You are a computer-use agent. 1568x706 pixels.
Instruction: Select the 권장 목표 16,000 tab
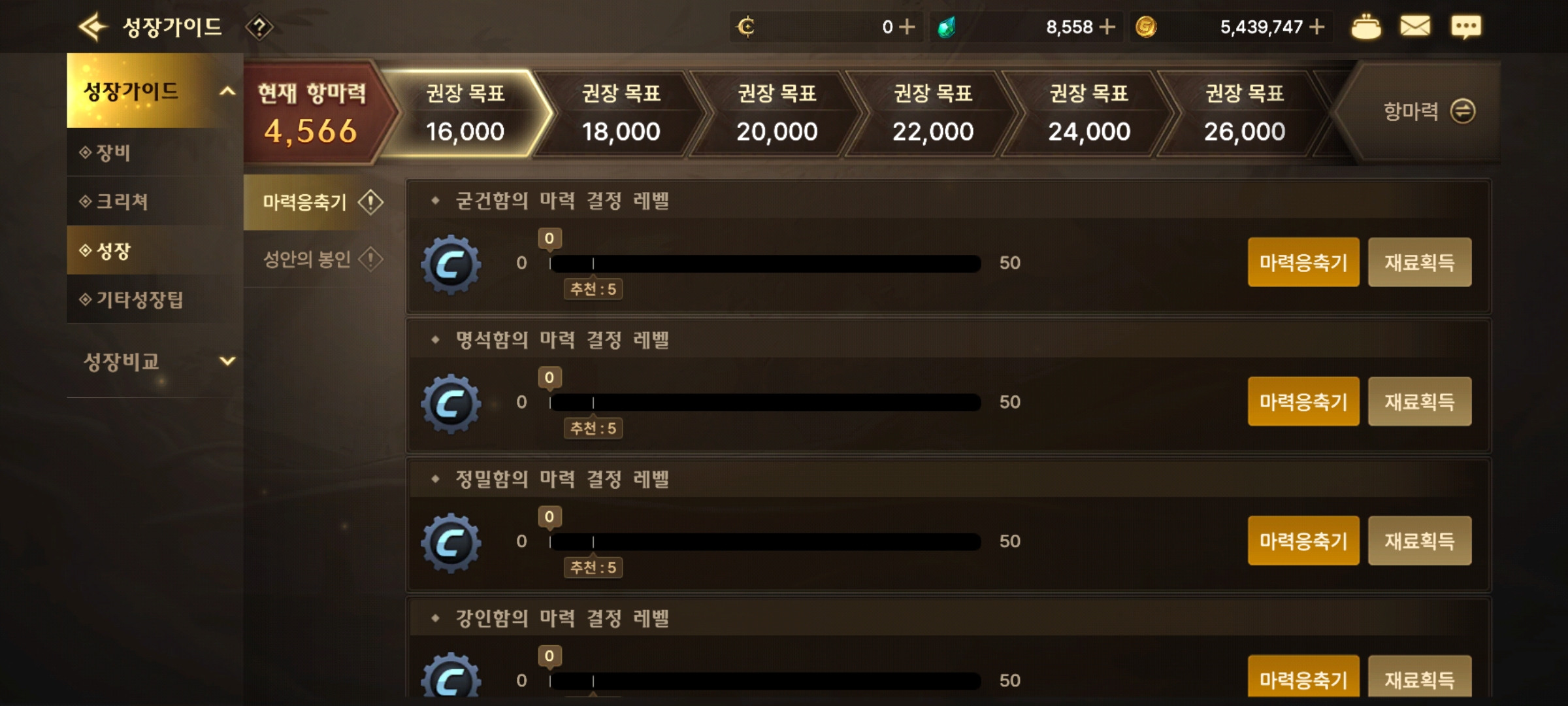tap(465, 113)
